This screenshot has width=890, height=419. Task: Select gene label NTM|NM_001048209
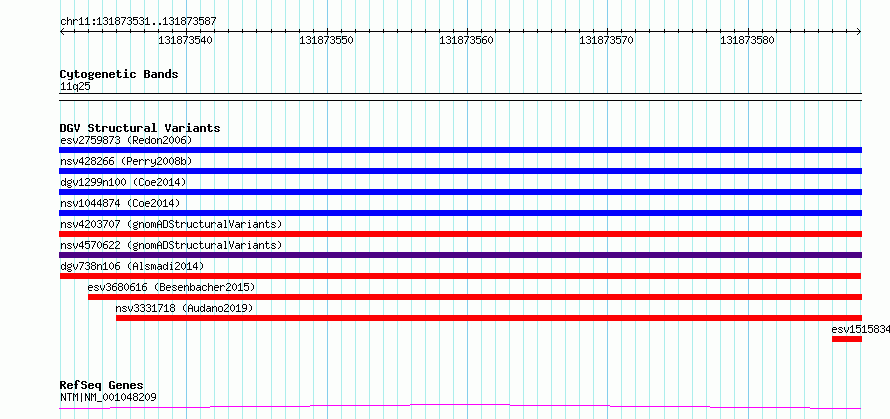pos(108,397)
